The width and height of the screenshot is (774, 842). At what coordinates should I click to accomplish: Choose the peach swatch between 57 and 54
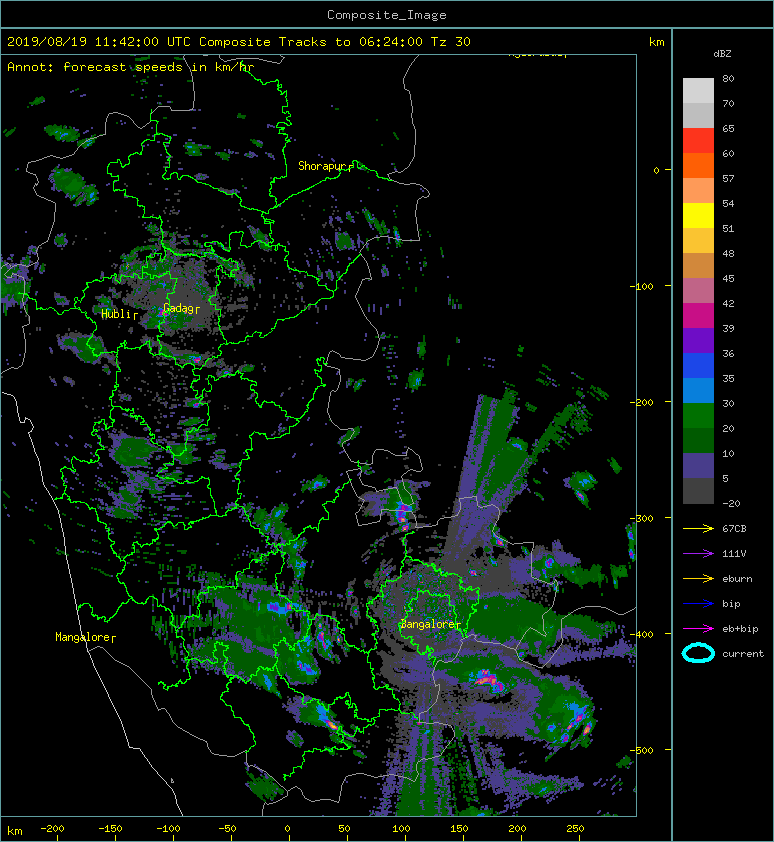coord(698,191)
